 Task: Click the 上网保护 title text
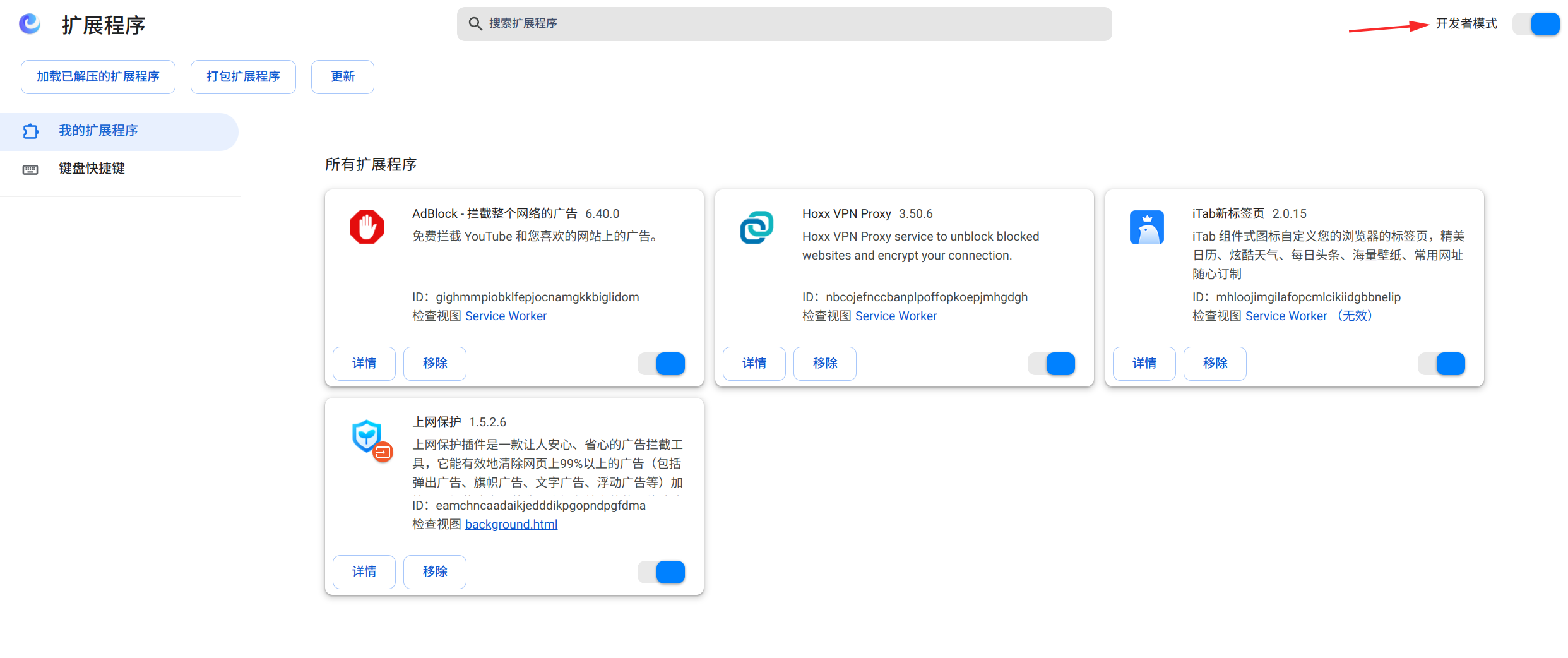(437, 422)
